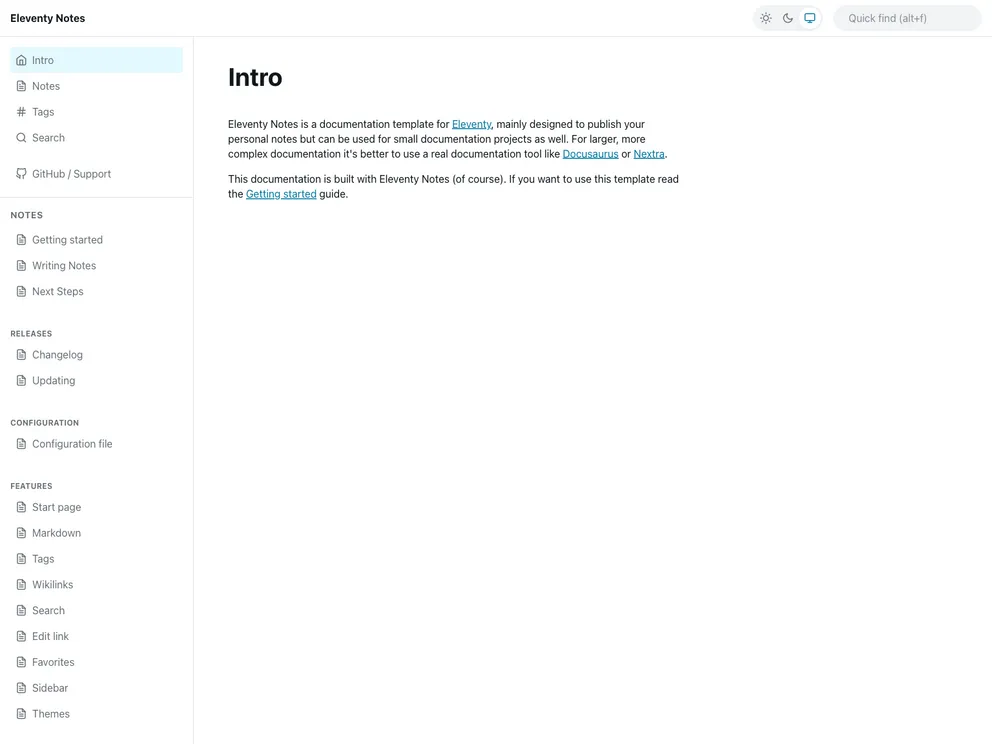Switch to dark theme moon icon
992x744 pixels.
(788, 18)
